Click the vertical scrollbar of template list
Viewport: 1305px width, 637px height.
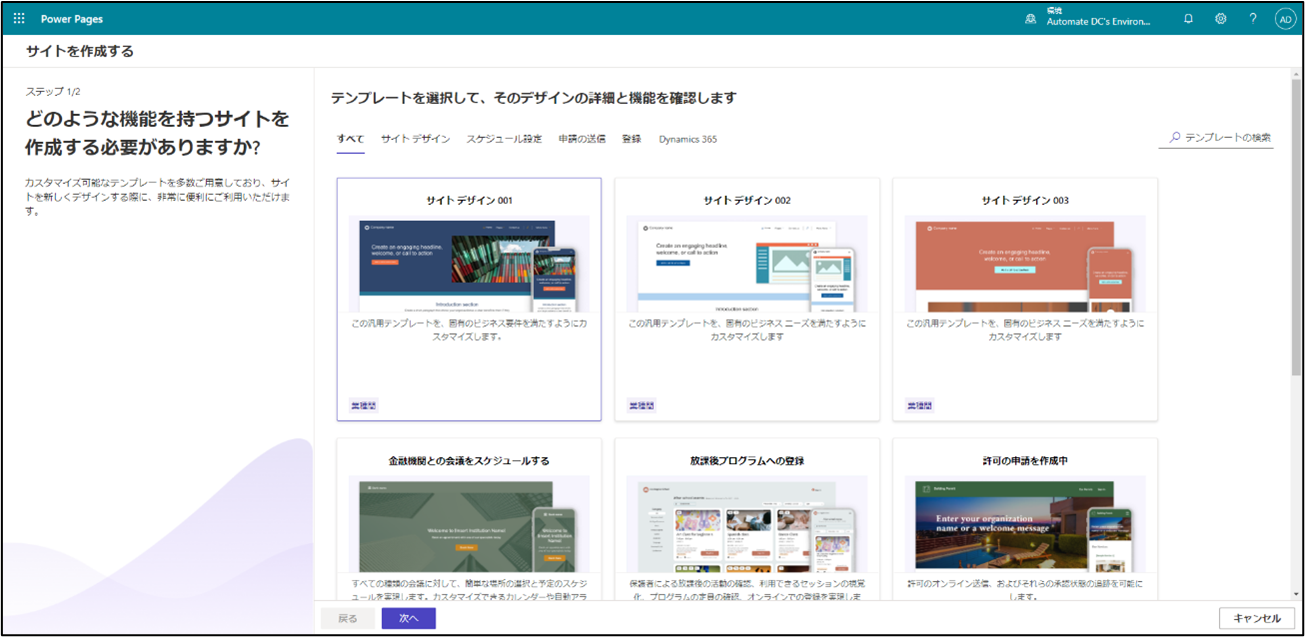(x=1297, y=250)
